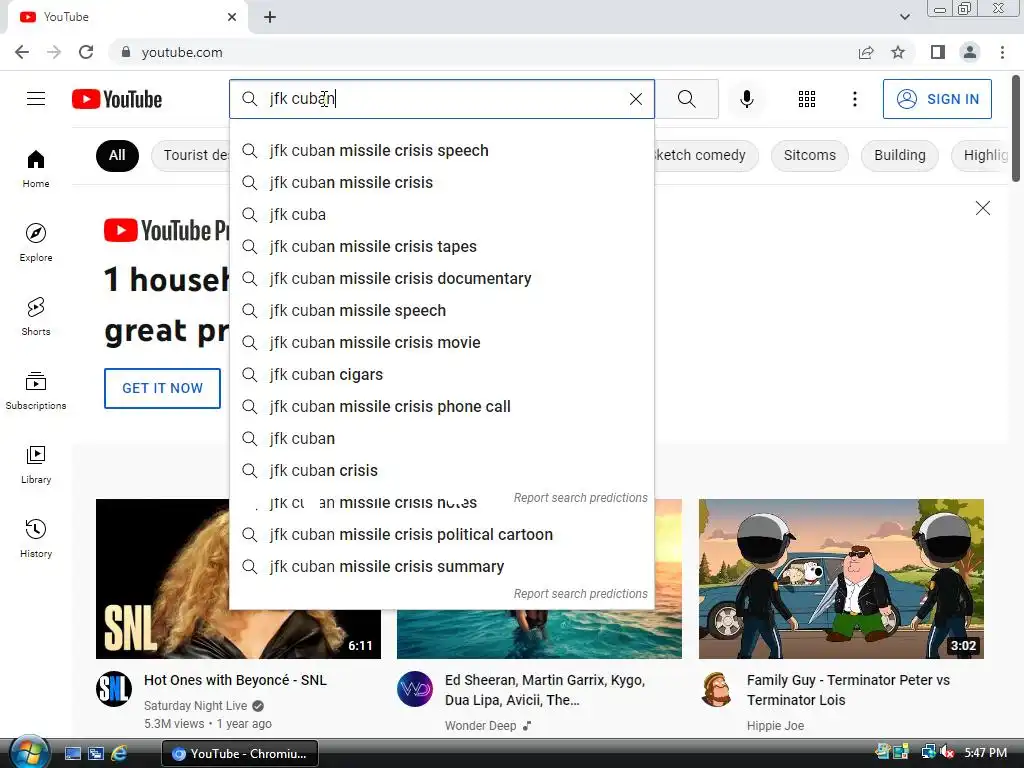This screenshot has height=768, width=1024.
Task: Go back using the browser back arrow
Action: pos(22,52)
